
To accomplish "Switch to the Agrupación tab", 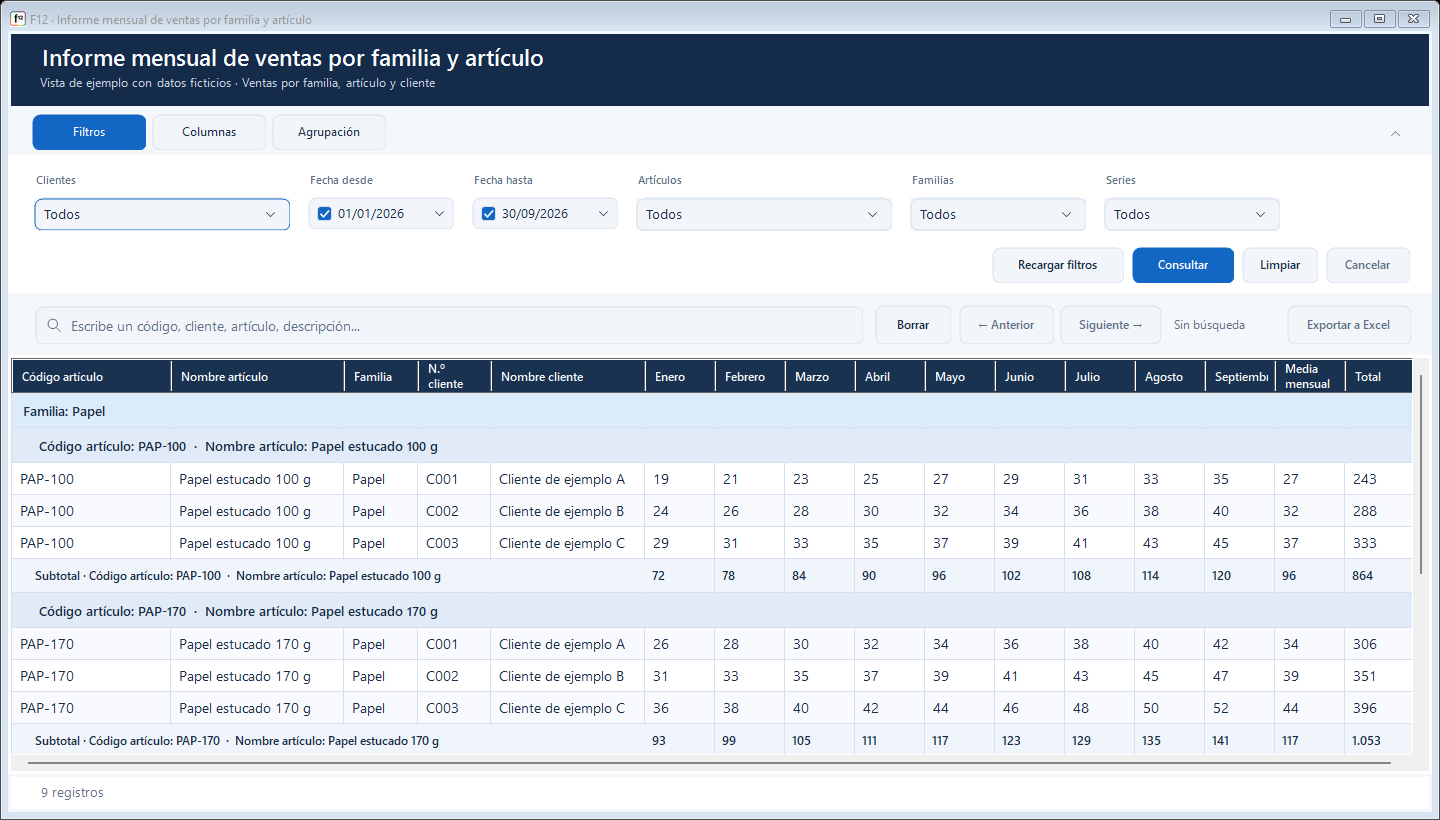I will (329, 132).
